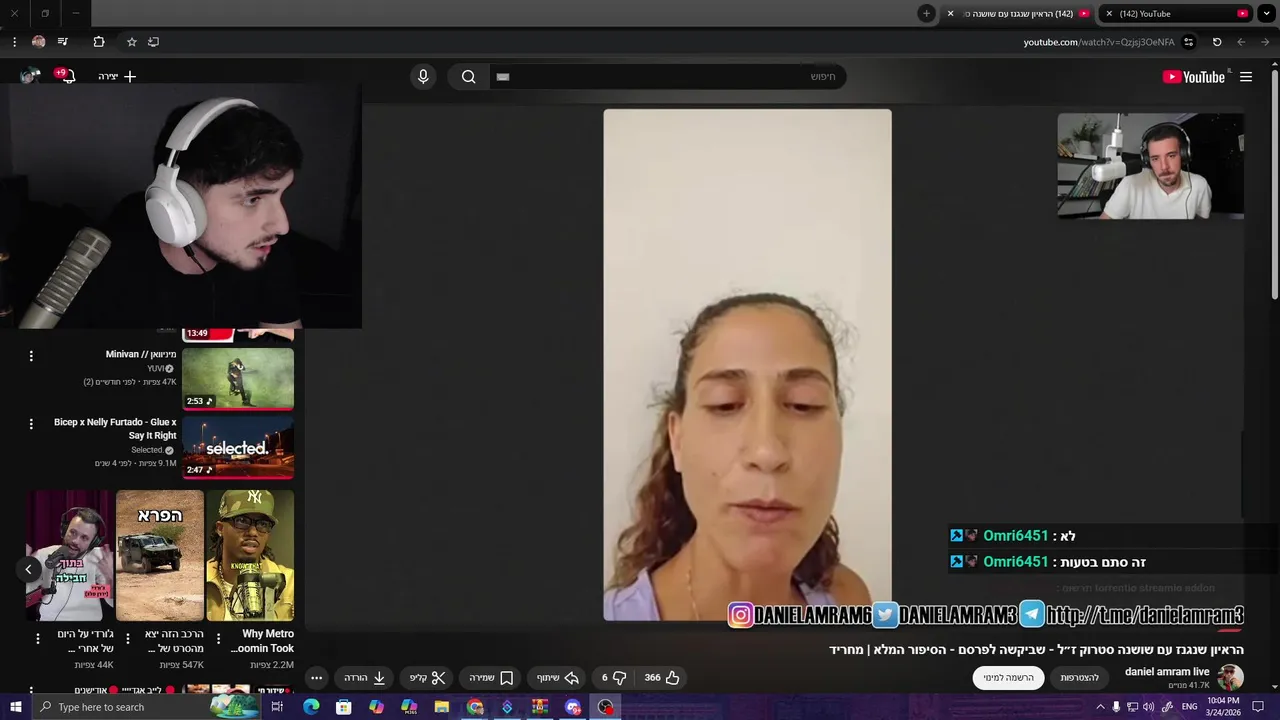Image resolution: width=1280 pixels, height=720 pixels.
Task: Open the Minivan video thumbnail
Action: [238, 379]
